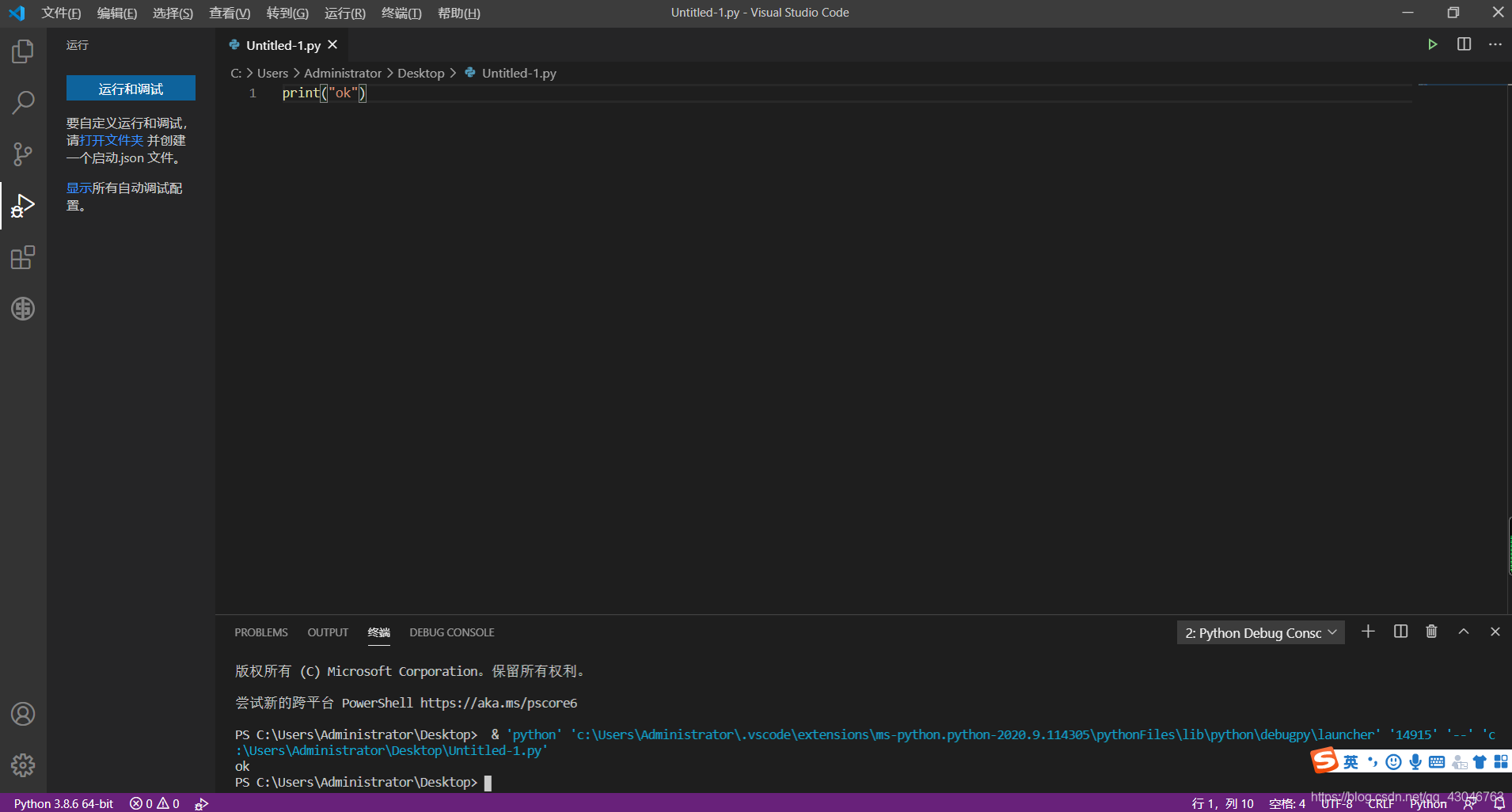Open editor More Actions ellipsis menu

pyautogui.click(x=1495, y=44)
